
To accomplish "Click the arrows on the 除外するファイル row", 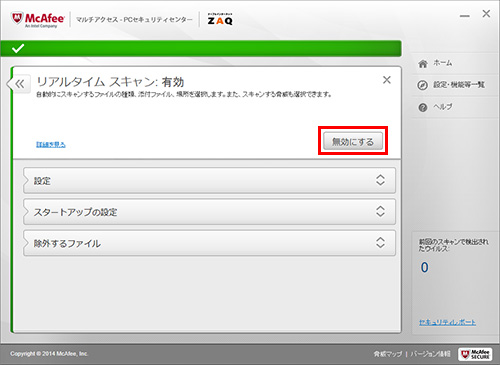I will 380,243.
